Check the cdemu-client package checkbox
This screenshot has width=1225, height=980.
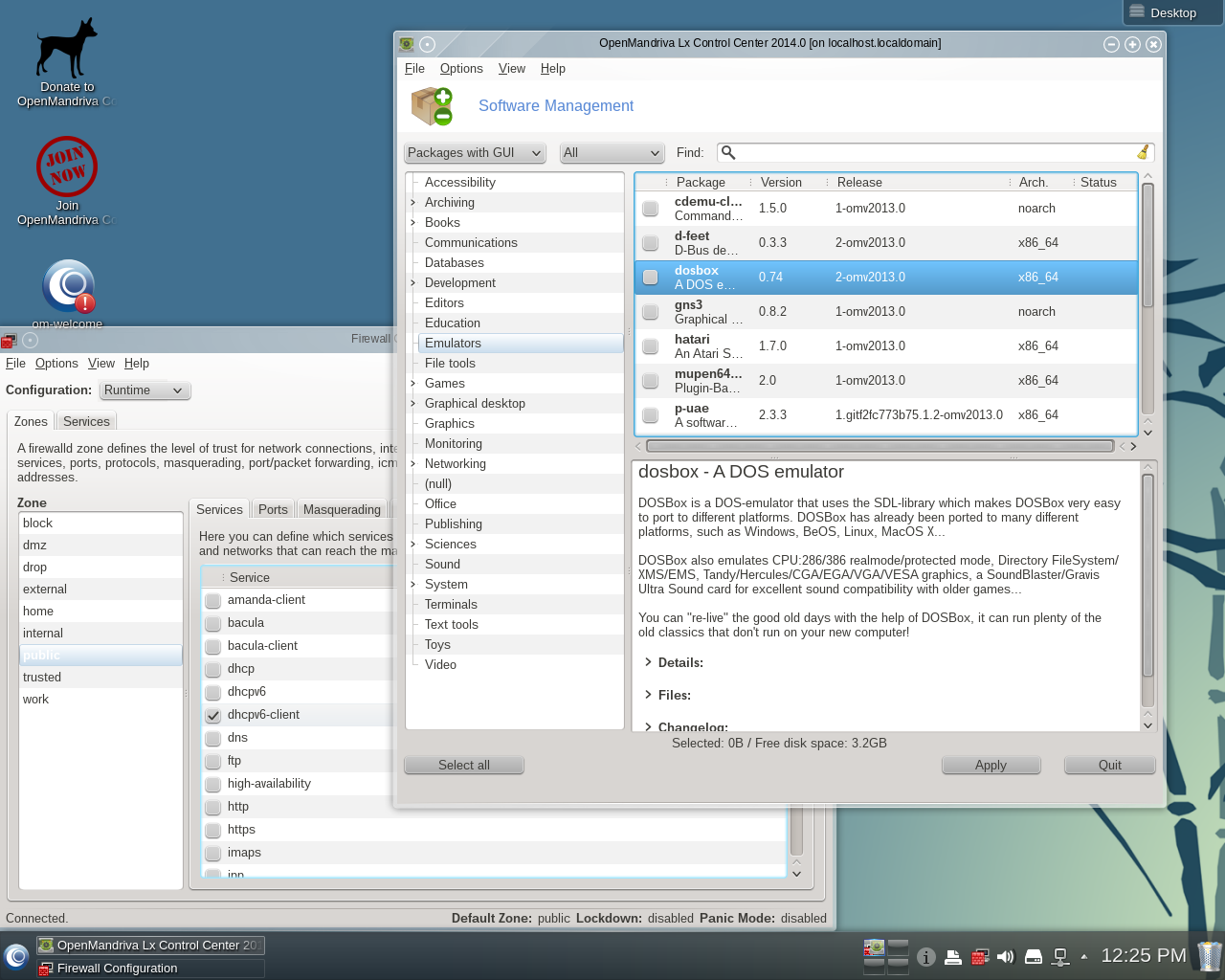[650, 209]
